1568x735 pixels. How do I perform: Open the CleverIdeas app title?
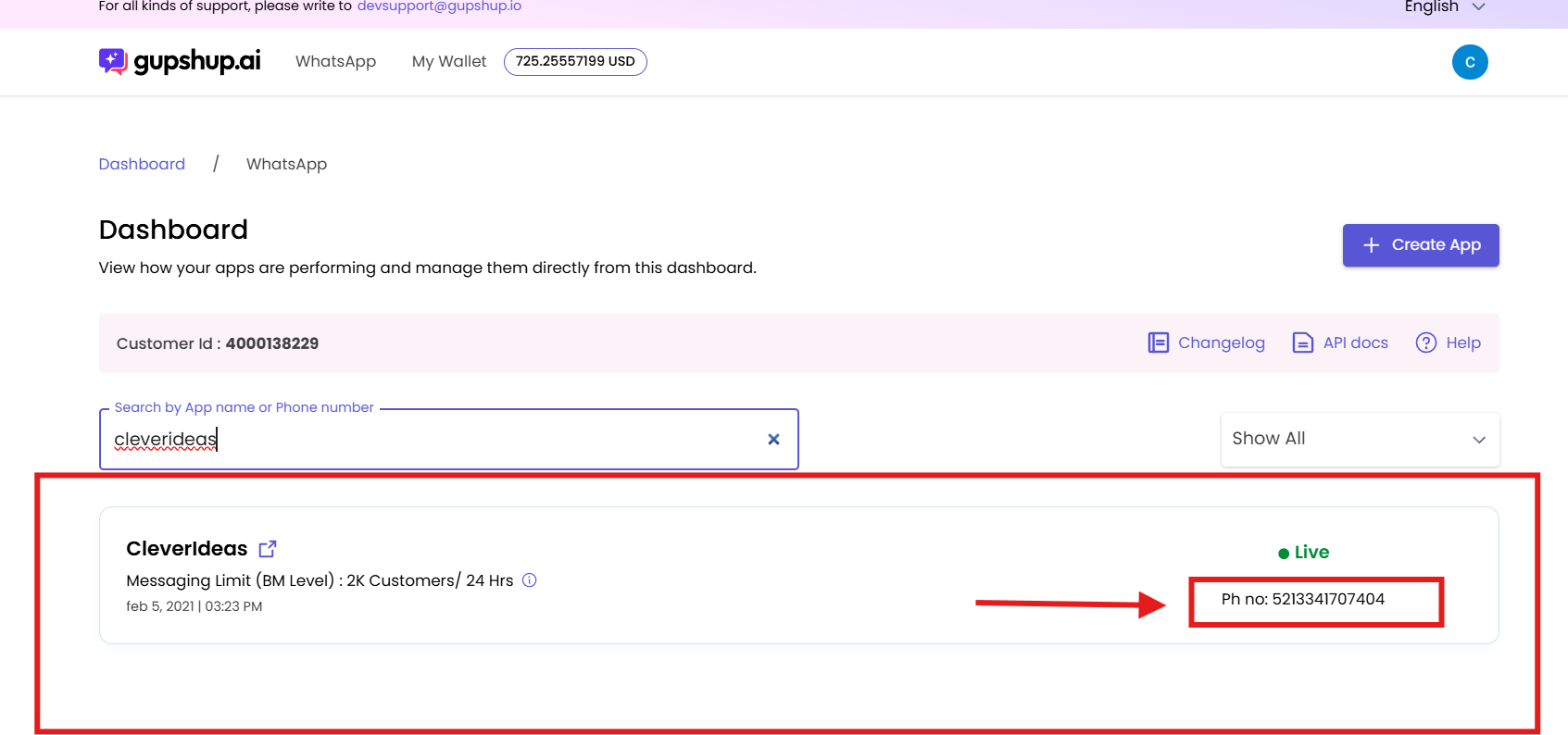(x=187, y=549)
